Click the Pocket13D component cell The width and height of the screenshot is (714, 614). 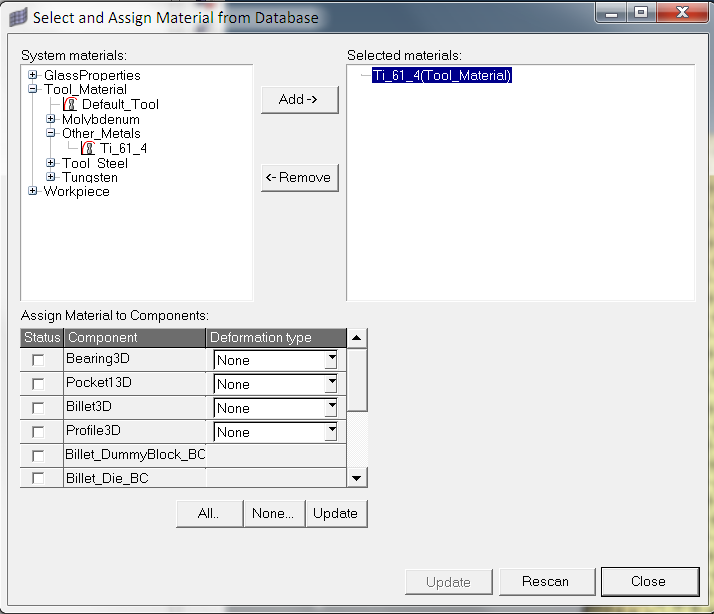(135, 383)
